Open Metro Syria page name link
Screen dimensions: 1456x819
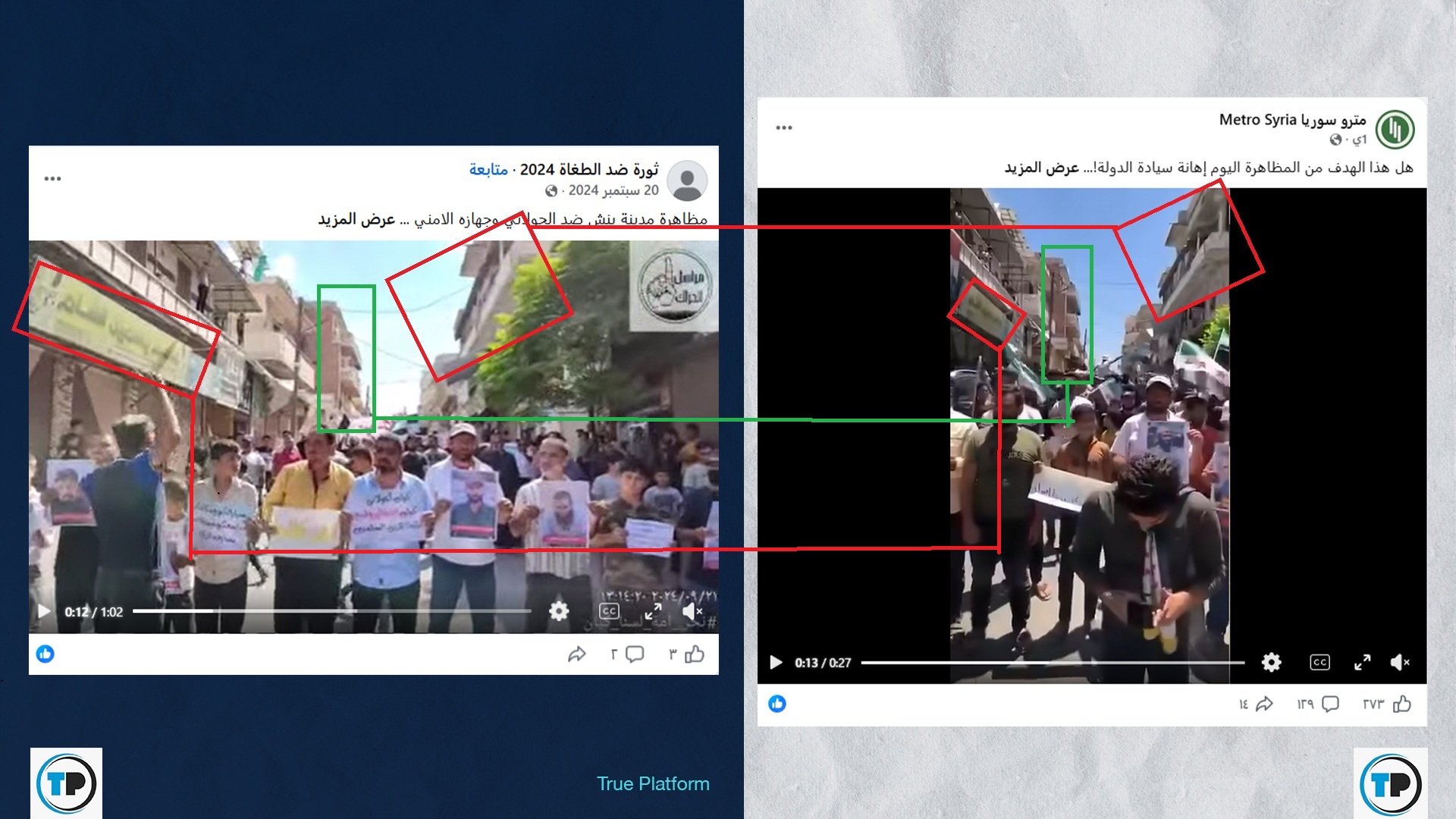(x=1292, y=120)
